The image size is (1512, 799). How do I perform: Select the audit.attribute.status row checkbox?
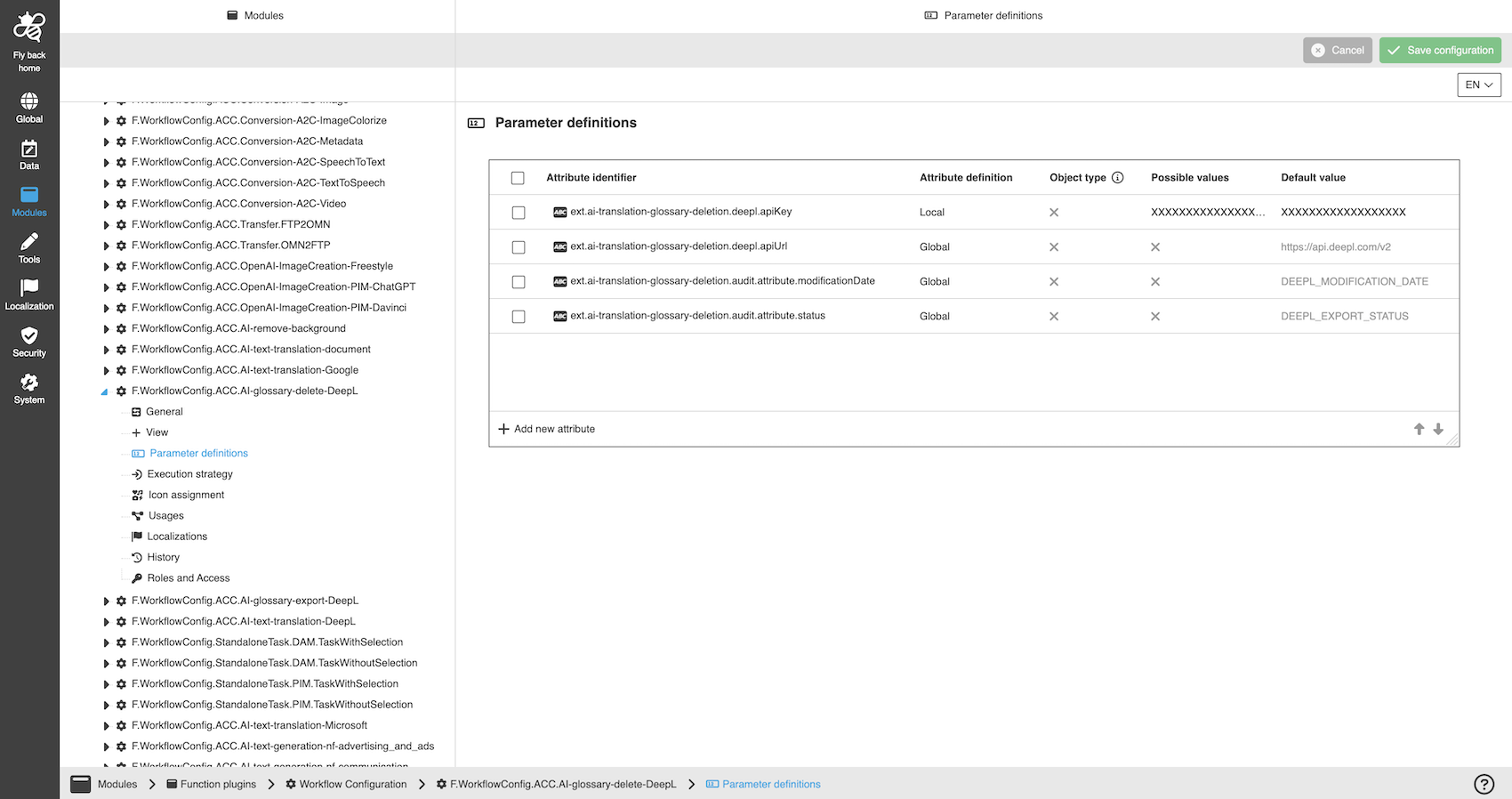coord(519,317)
